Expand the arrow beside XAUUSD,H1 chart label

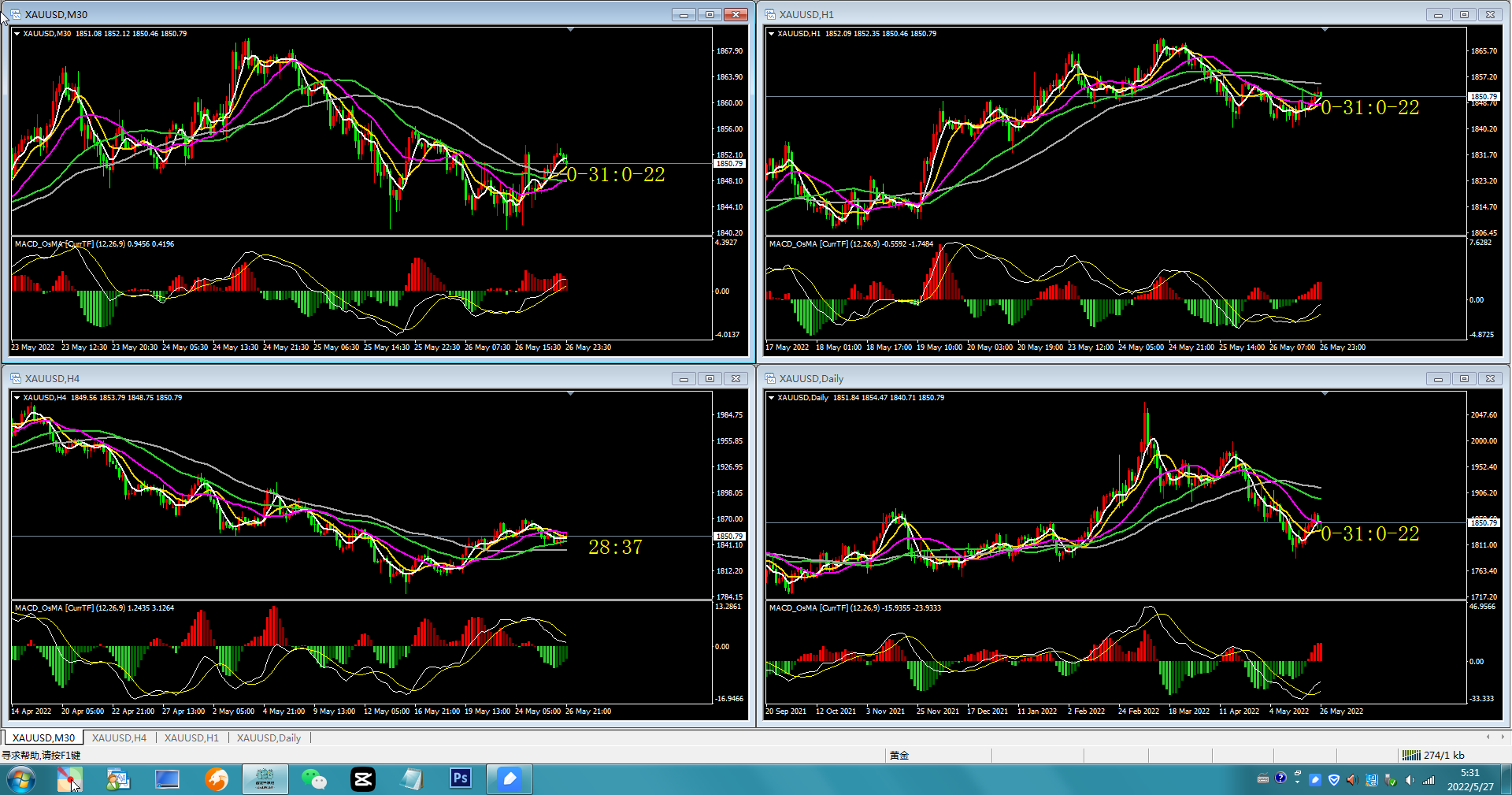771,34
